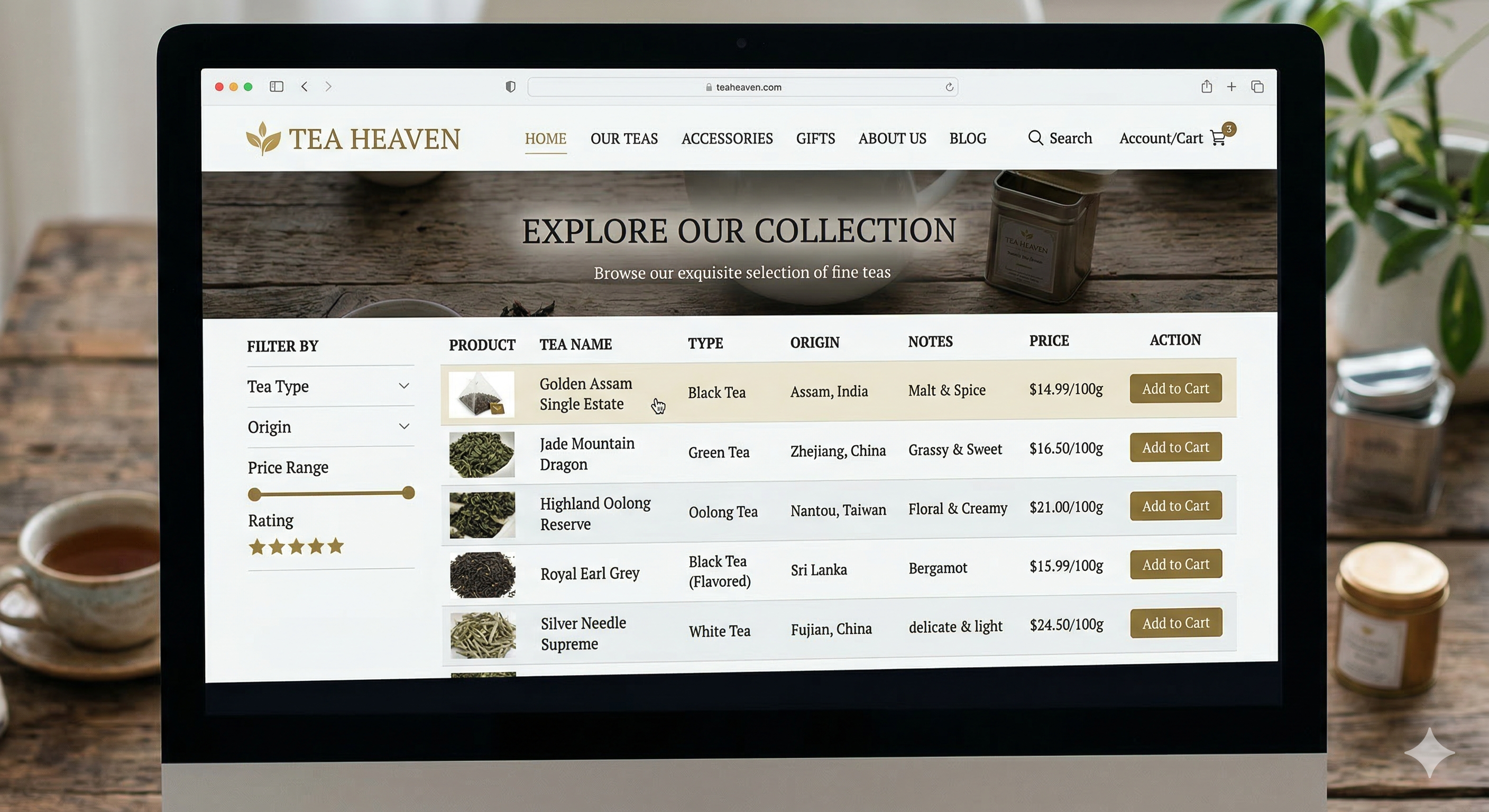The height and width of the screenshot is (812, 1489).
Task: Switch to the ACCESSORIES section
Action: pos(727,139)
